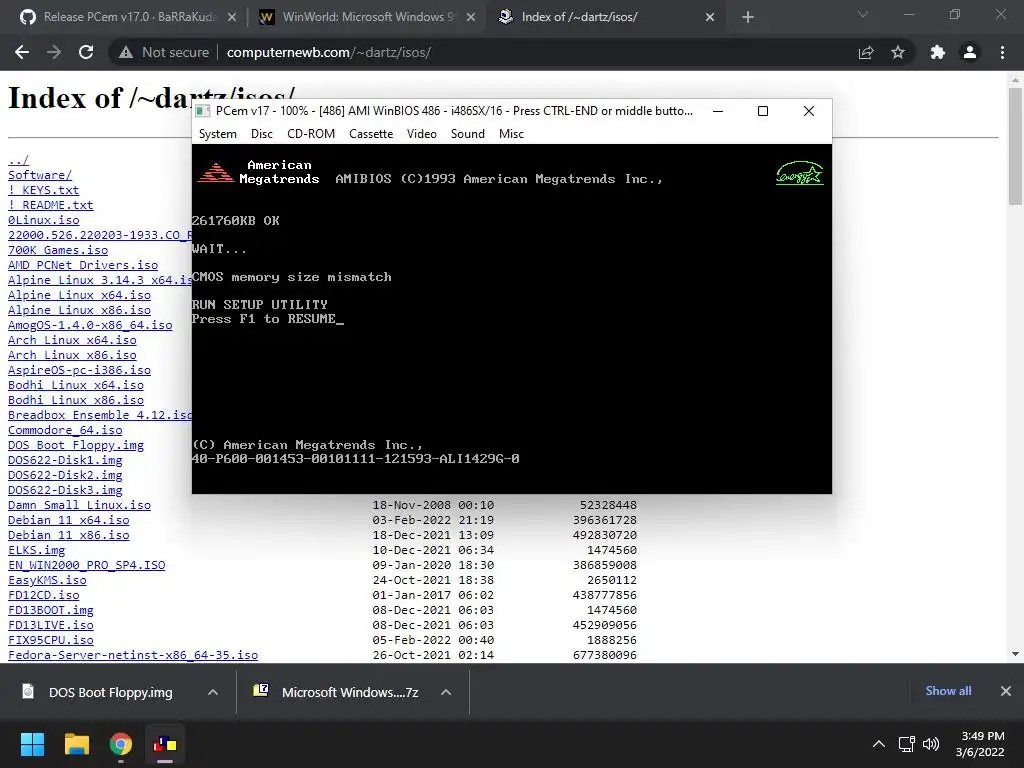Click Show all downloads

(x=948, y=691)
